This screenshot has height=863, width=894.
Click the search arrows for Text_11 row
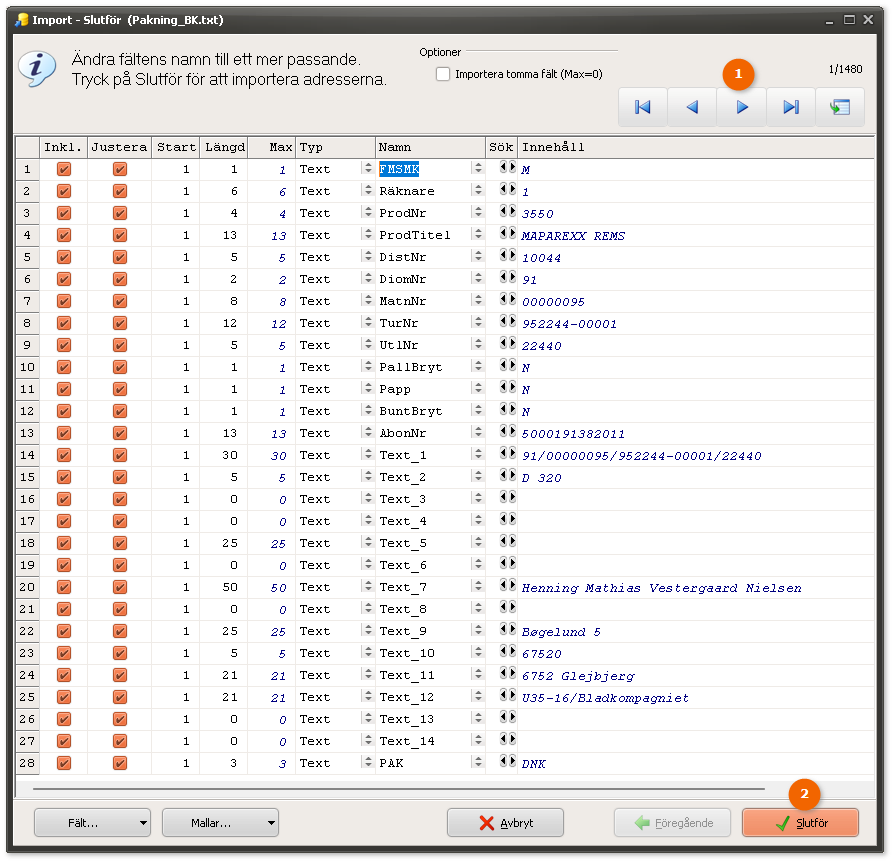(x=507, y=673)
